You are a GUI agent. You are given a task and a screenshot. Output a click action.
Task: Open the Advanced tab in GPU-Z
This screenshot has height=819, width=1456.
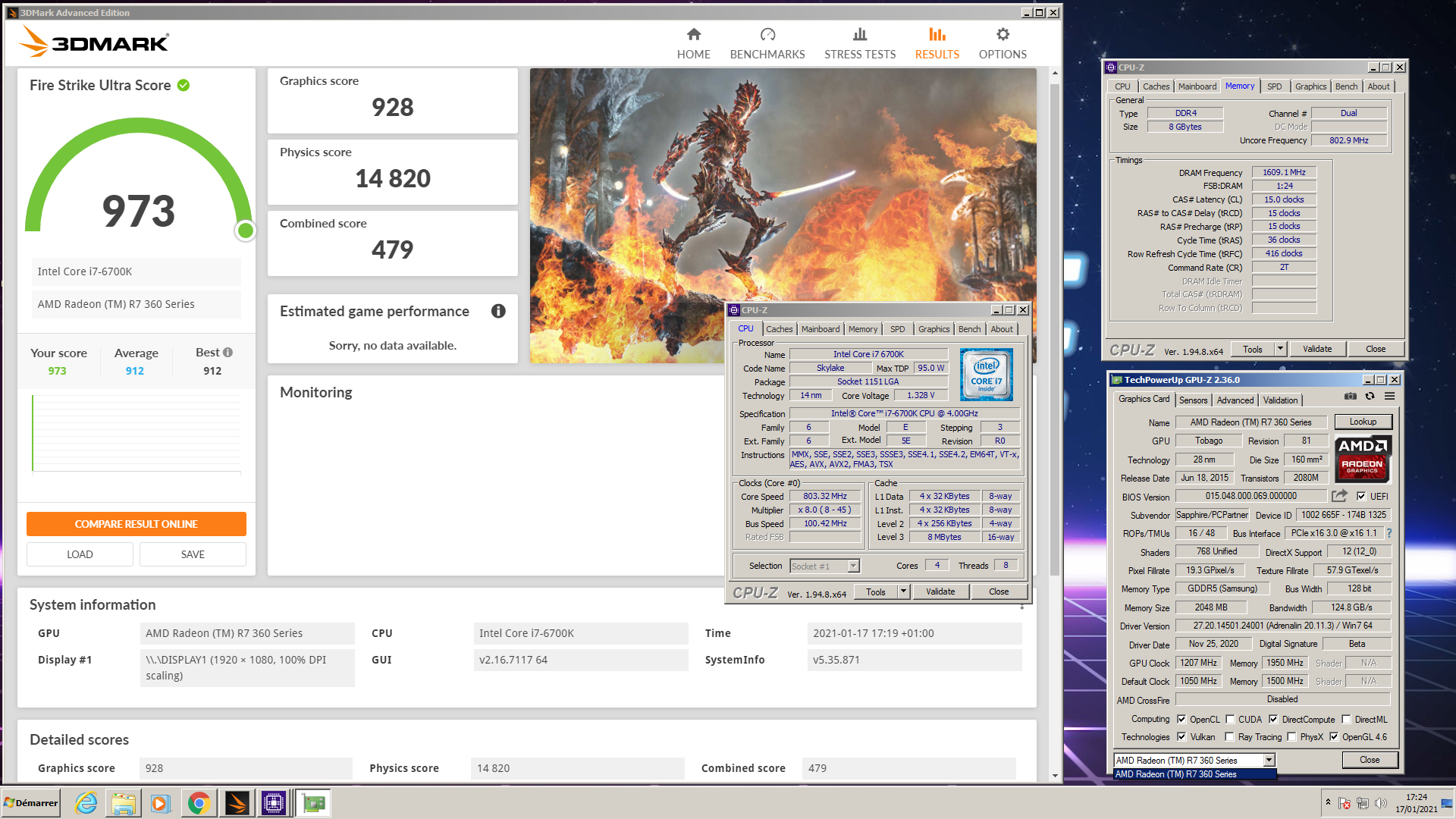pos(1235,400)
